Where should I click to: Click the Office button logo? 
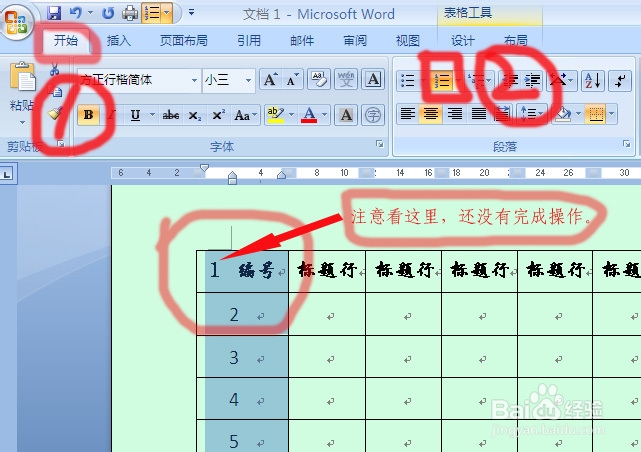(16, 22)
